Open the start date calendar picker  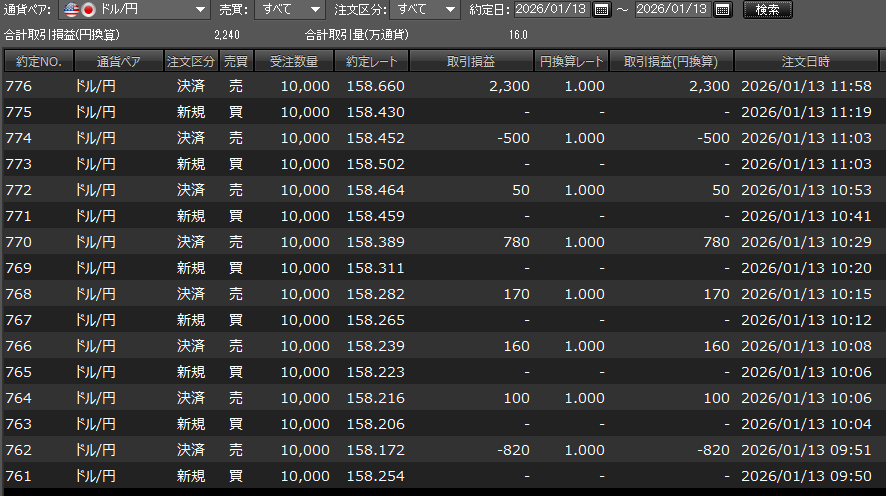tap(601, 10)
